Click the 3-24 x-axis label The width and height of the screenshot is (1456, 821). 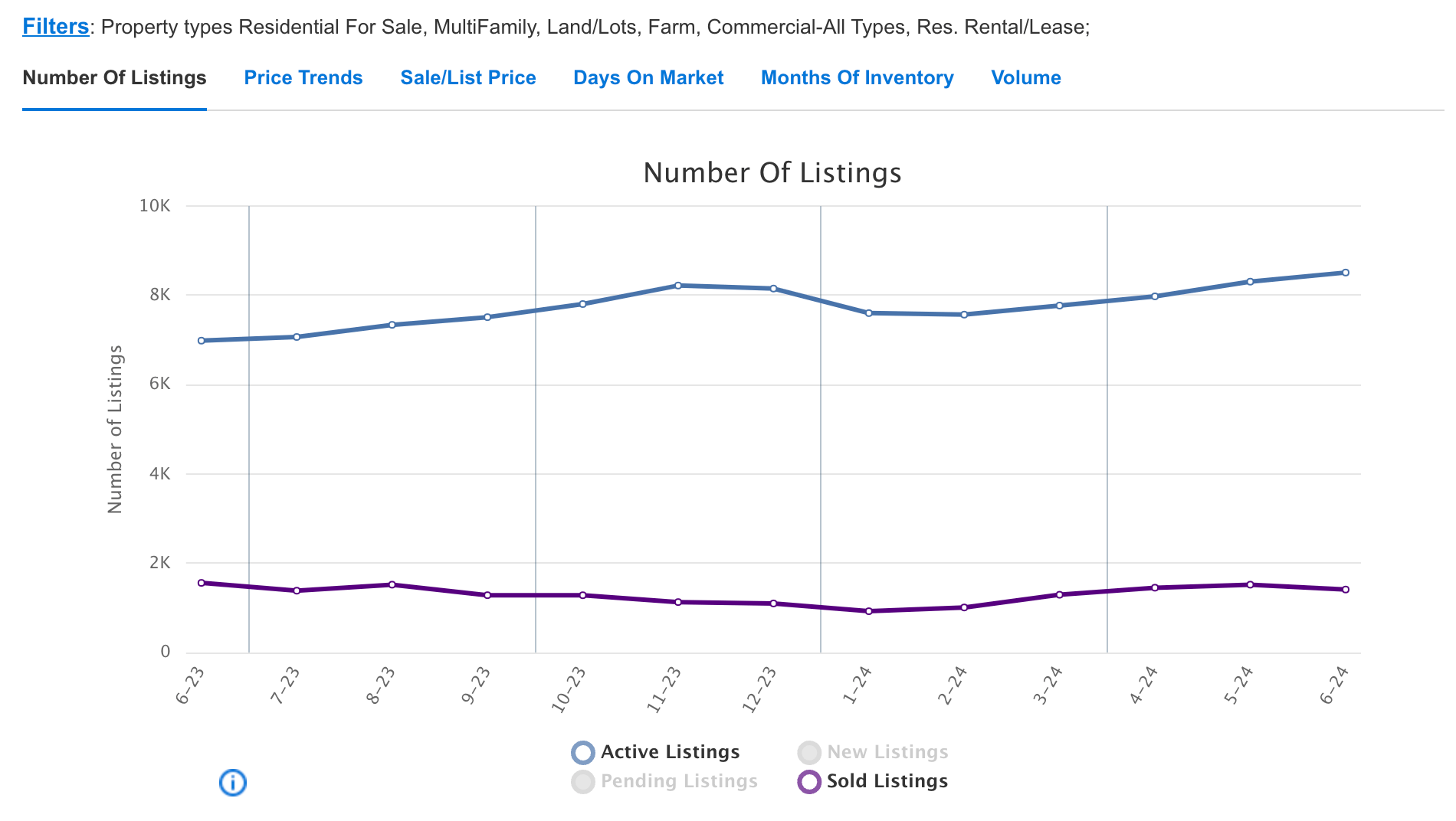pyautogui.click(x=1048, y=685)
